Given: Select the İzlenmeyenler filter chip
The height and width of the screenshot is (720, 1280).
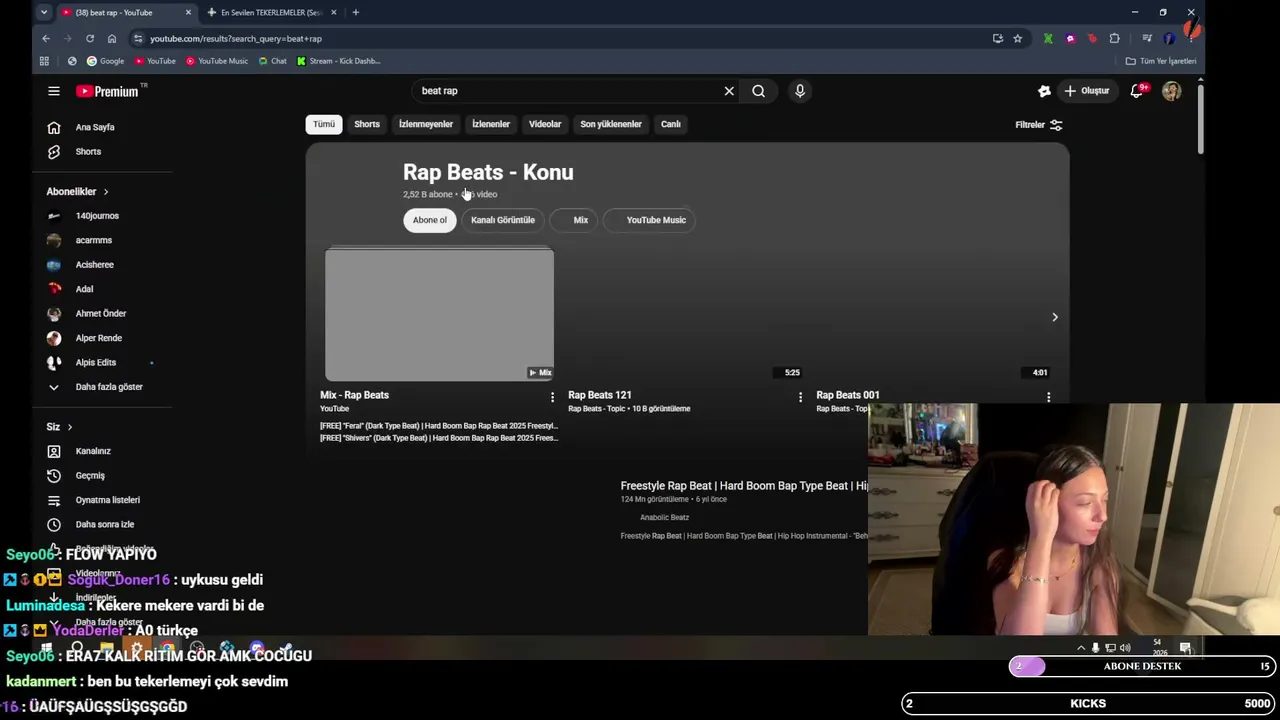Looking at the screenshot, I should (x=426, y=124).
